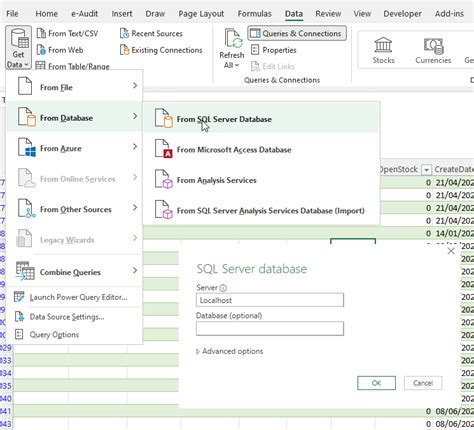Click the Refresh All icon
474x430 pixels.
(233, 39)
